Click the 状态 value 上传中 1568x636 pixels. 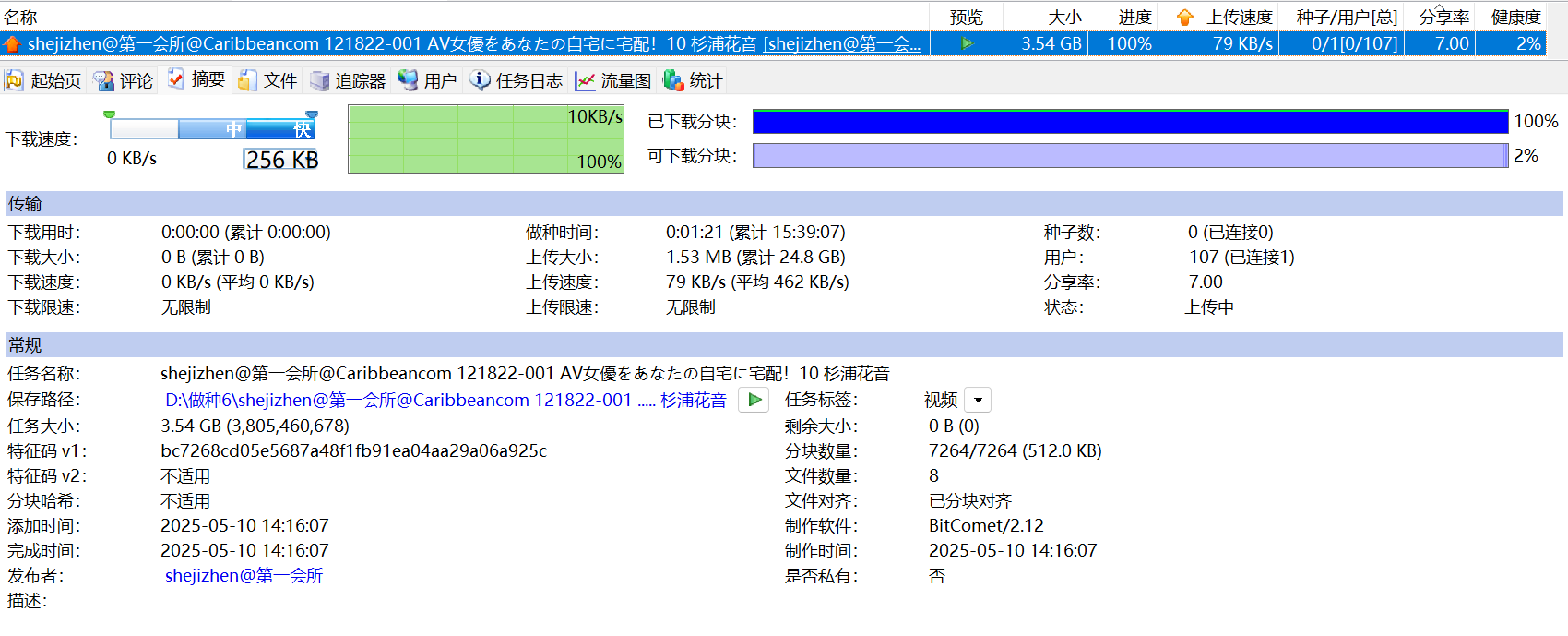click(1209, 307)
